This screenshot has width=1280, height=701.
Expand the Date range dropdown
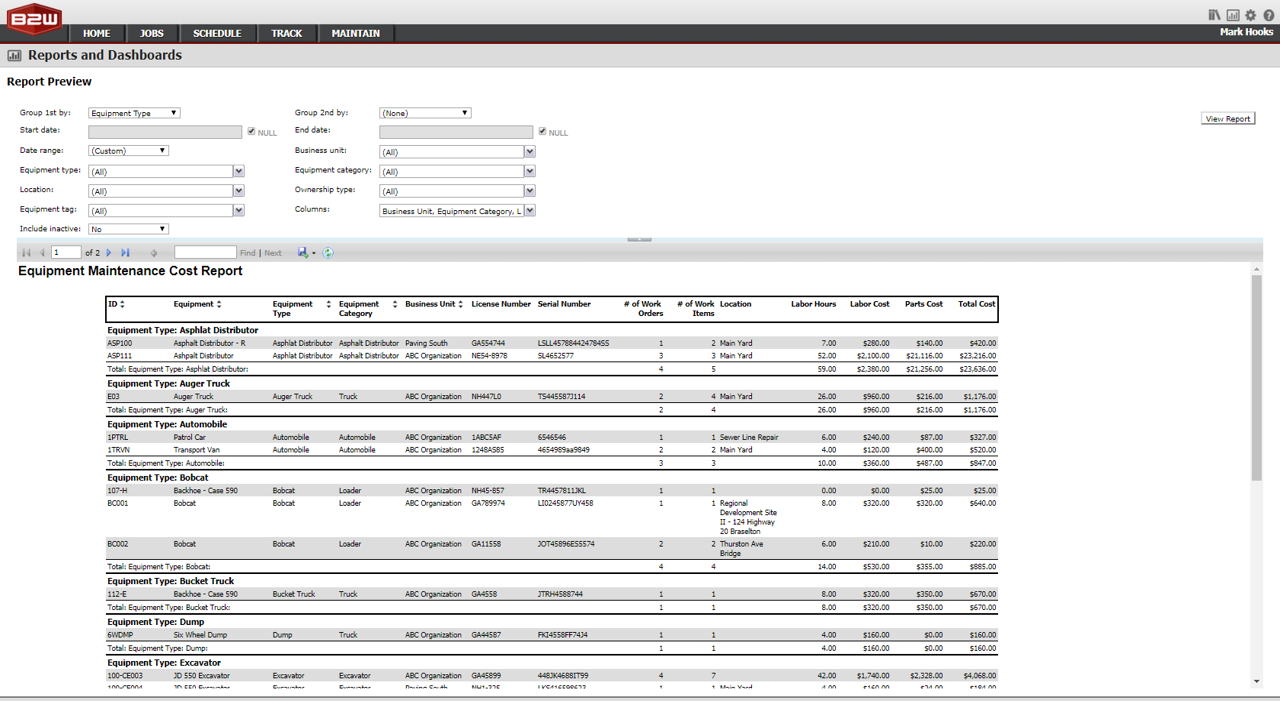(129, 151)
